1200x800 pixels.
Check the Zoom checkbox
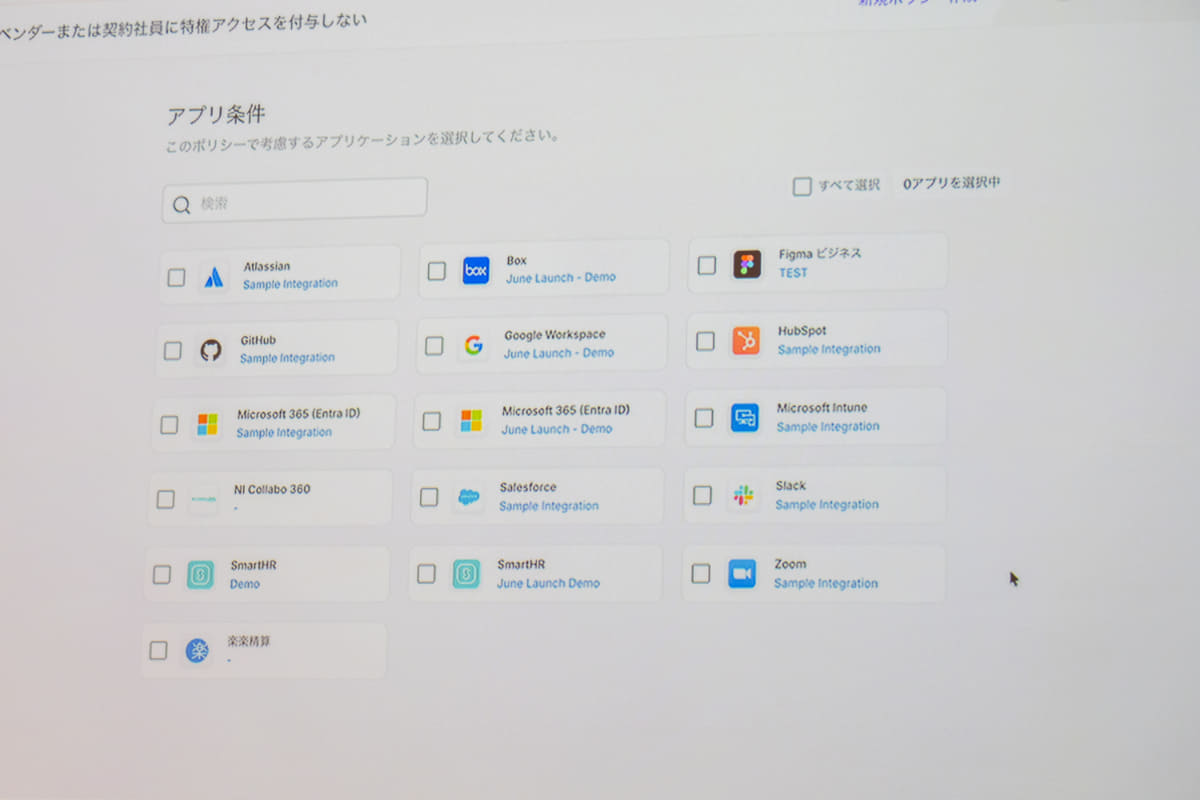pos(701,573)
